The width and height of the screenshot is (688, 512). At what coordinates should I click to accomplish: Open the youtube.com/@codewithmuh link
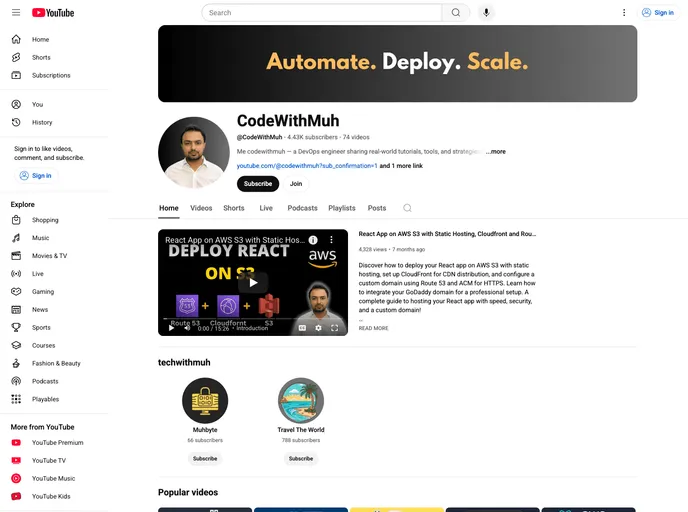pyautogui.click(x=307, y=166)
